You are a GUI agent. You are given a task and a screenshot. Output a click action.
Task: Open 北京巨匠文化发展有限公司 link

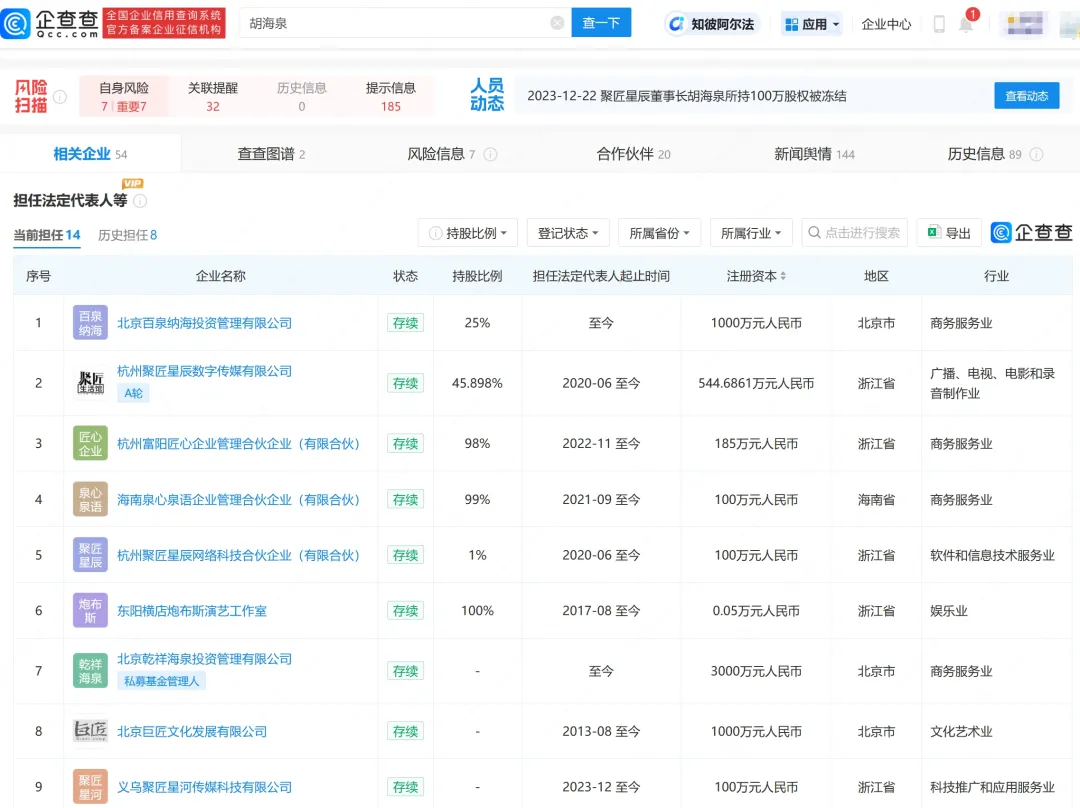[191, 732]
